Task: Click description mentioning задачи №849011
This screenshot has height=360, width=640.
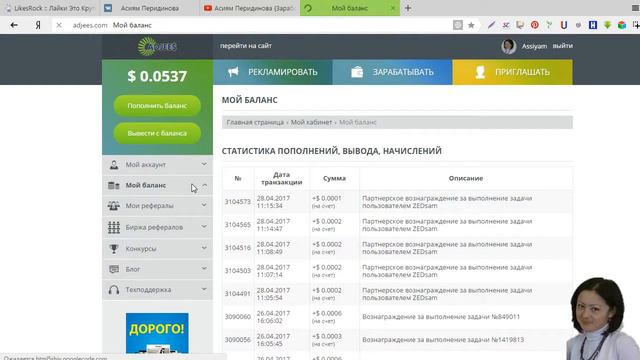Action: tap(441, 317)
